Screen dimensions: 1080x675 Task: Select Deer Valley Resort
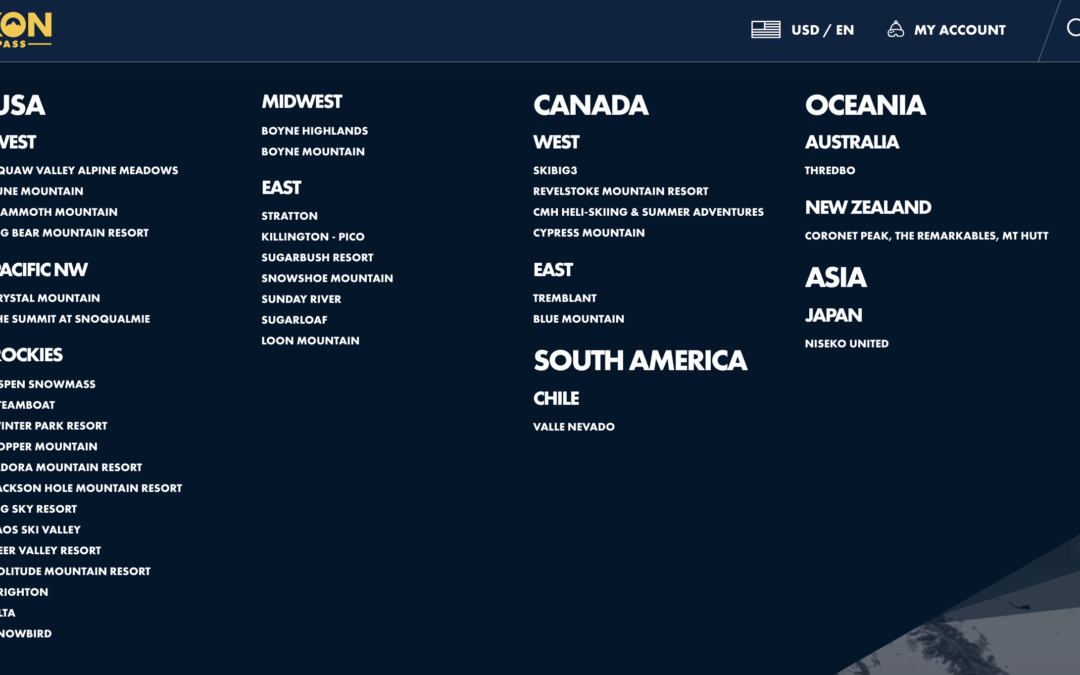(x=50, y=550)
